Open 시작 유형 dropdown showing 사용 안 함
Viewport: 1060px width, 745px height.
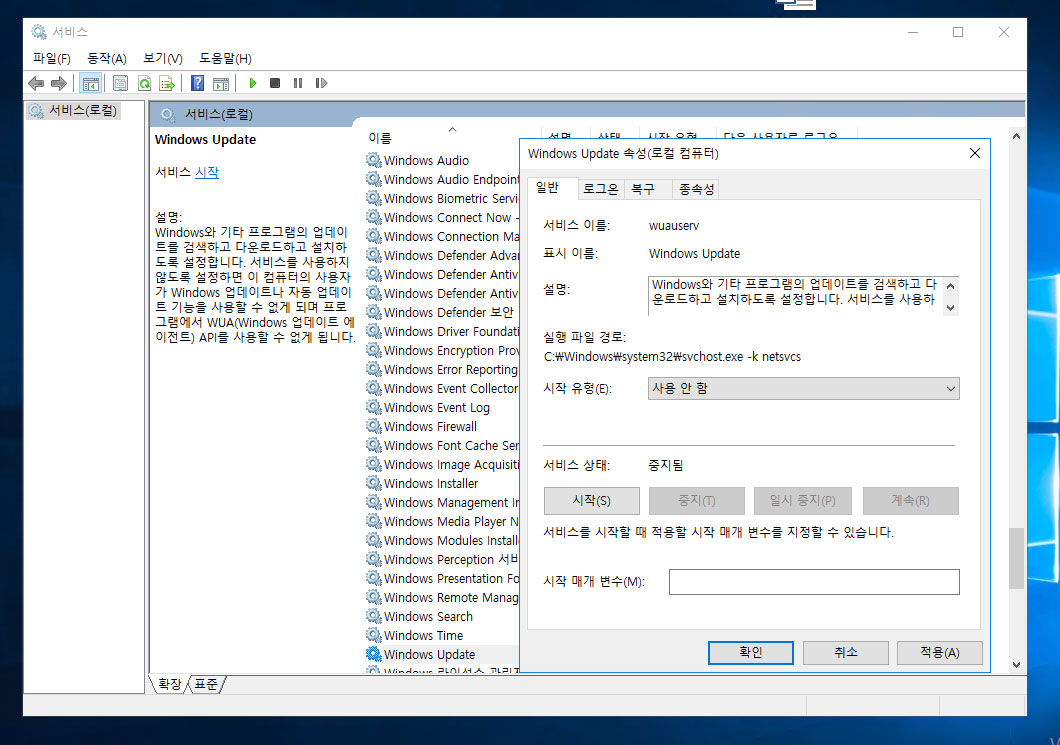pos(803,389)
